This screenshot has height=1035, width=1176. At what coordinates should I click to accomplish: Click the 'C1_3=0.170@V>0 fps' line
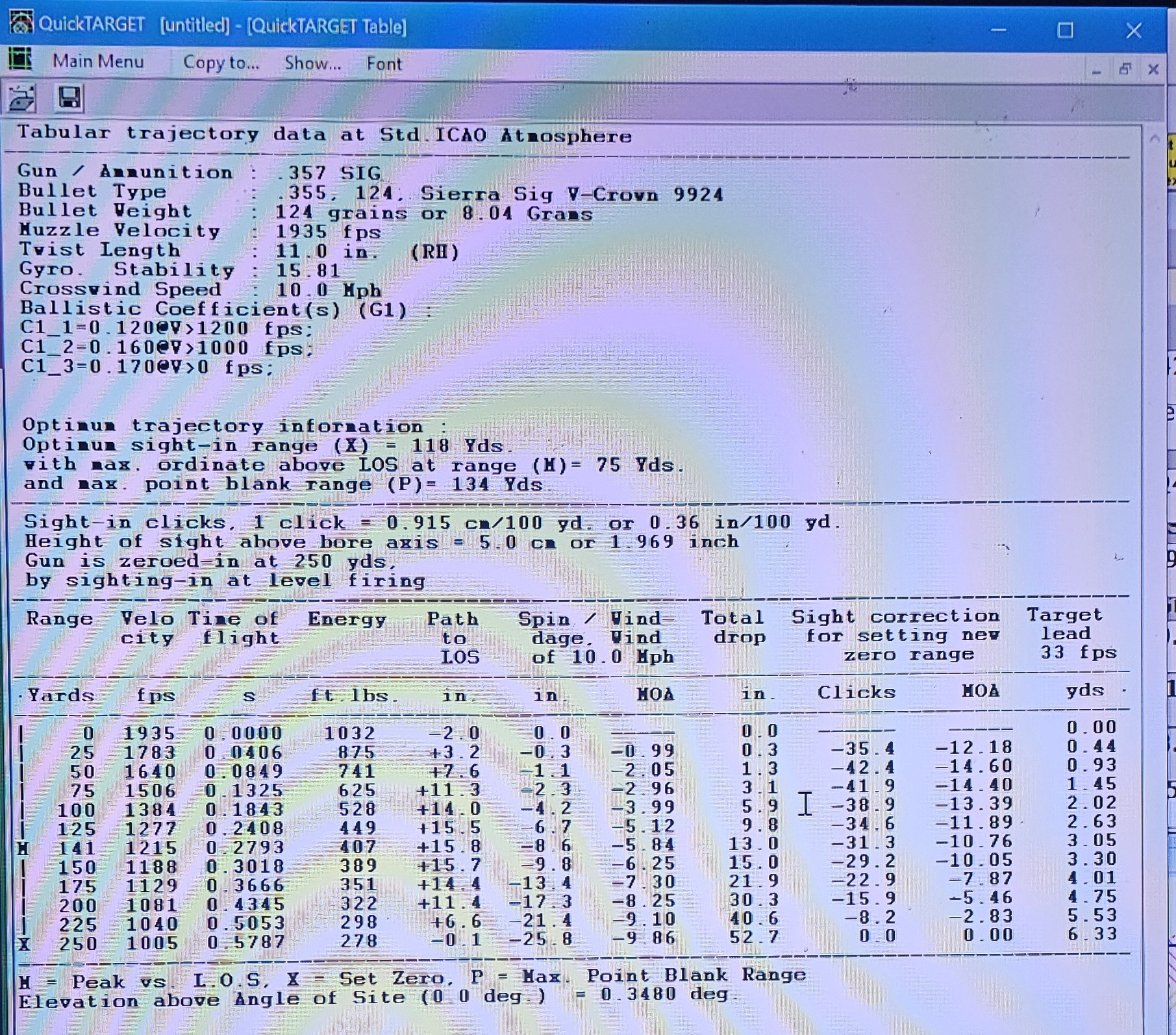[147, 368]
